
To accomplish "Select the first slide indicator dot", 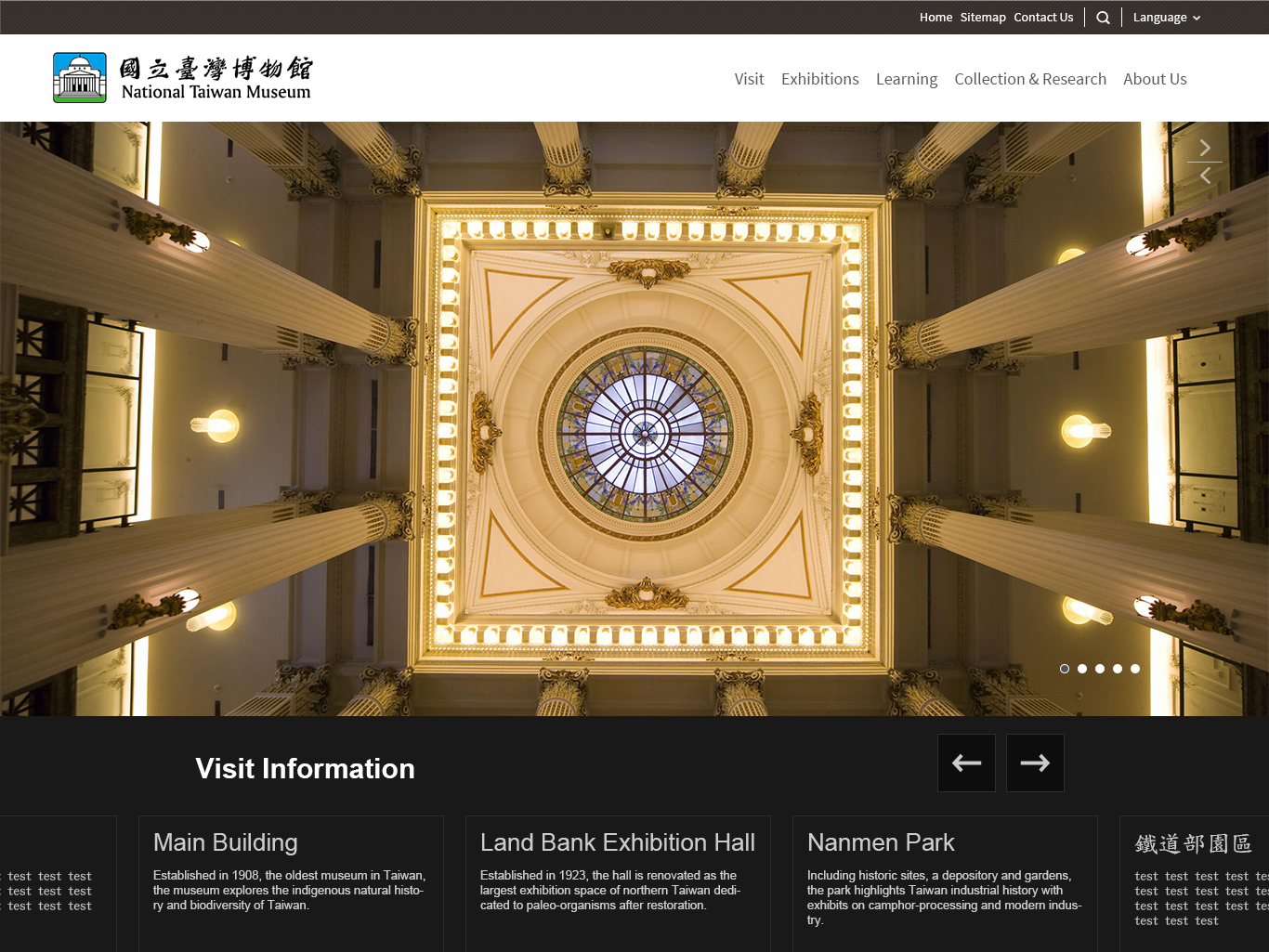I will pos(1065,669).
